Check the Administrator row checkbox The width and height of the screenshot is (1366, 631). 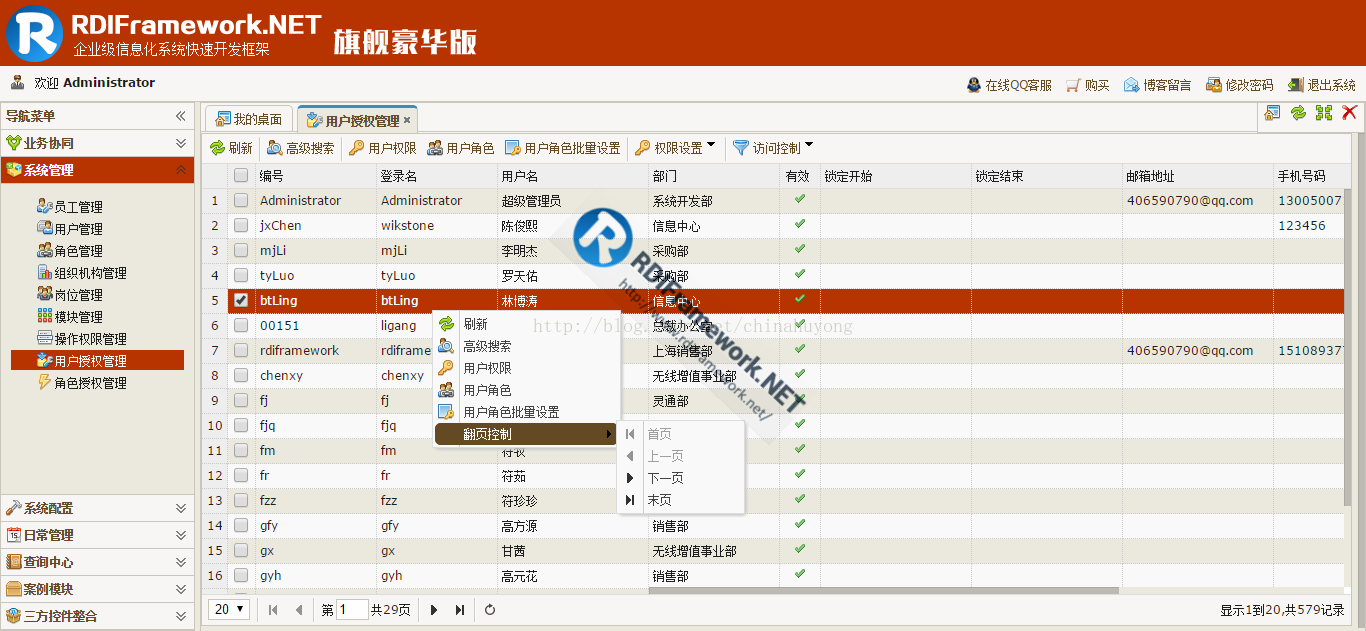[x=241, y=200]
